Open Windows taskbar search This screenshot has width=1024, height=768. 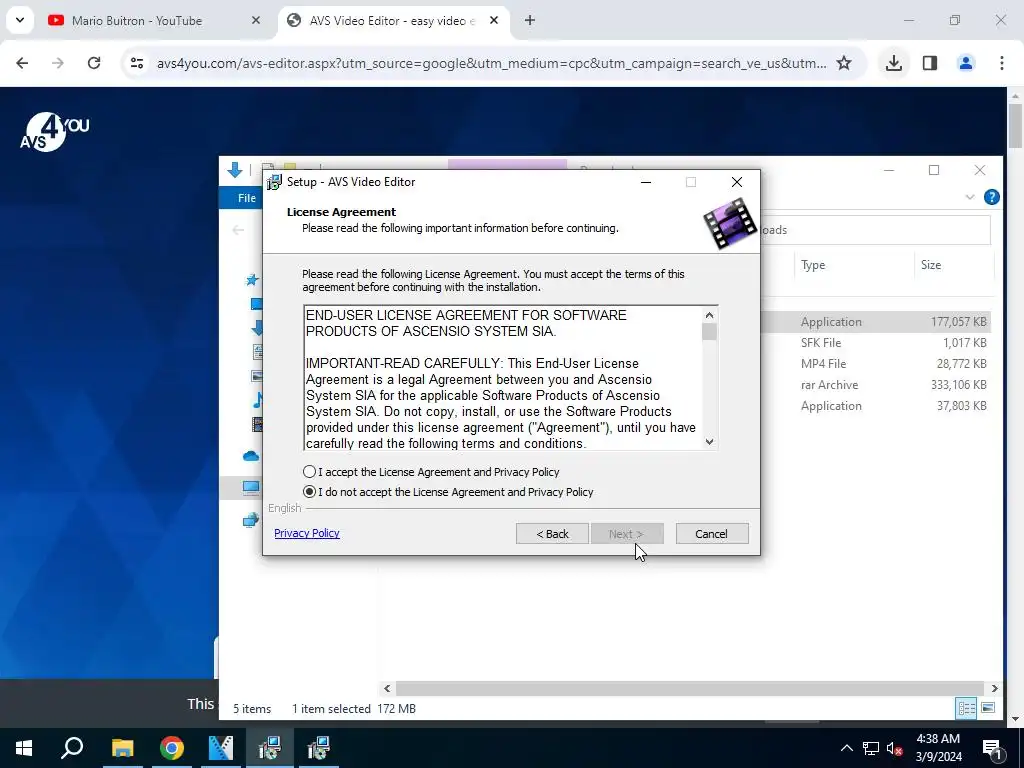click(x=72, y=748)
